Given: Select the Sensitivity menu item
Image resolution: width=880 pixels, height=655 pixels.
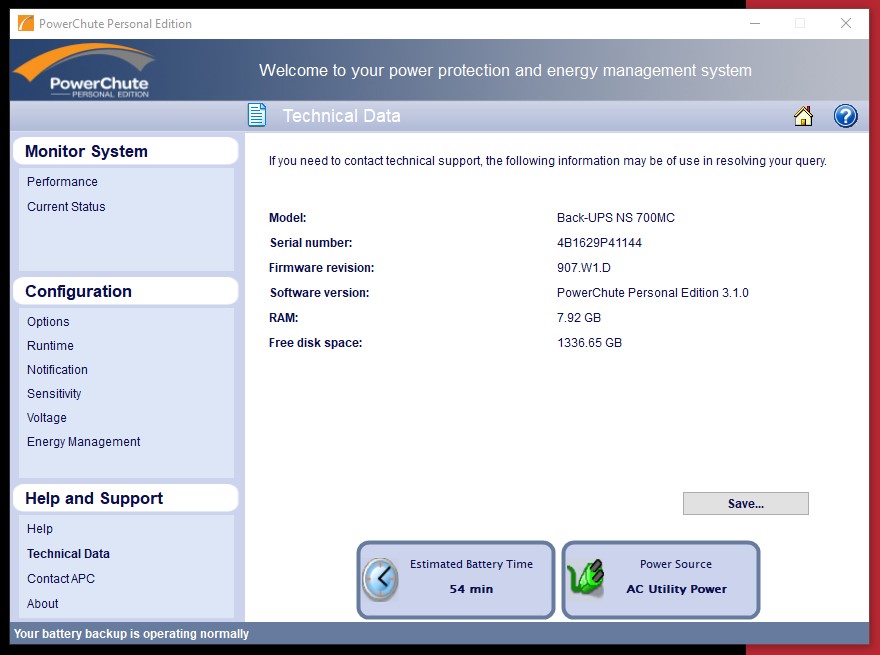Looking at the screenshot, I should pos(54,394).
